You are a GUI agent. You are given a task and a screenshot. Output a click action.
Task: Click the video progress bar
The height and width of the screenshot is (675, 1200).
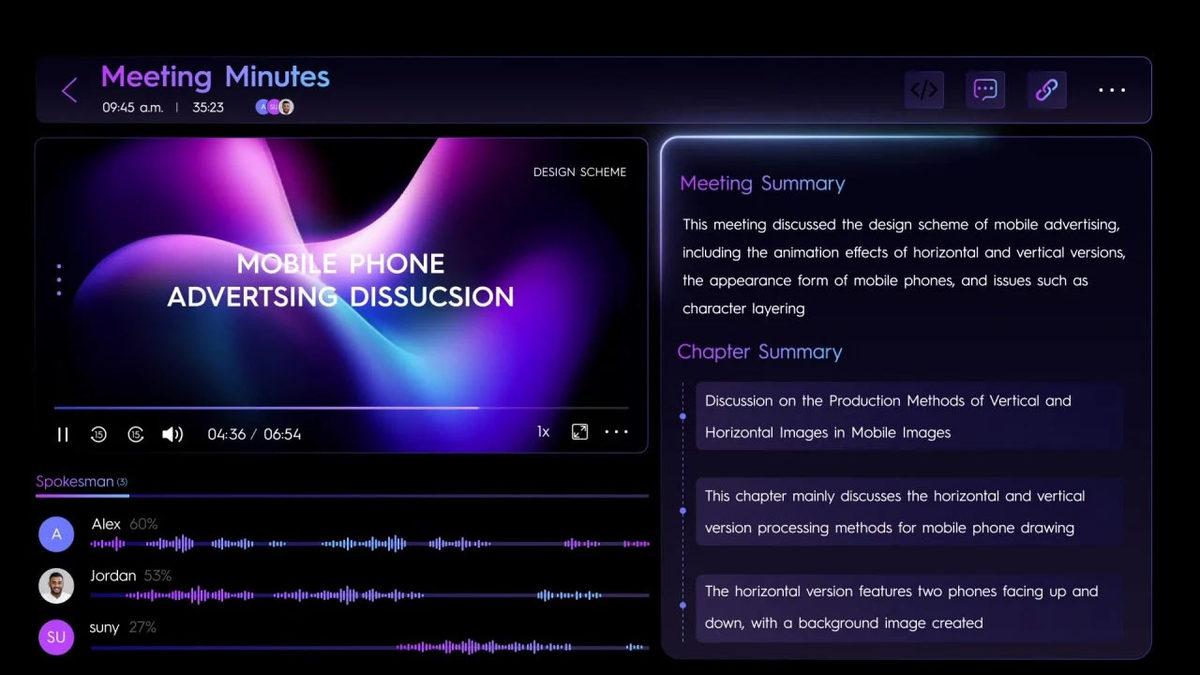tap(340, 408)
